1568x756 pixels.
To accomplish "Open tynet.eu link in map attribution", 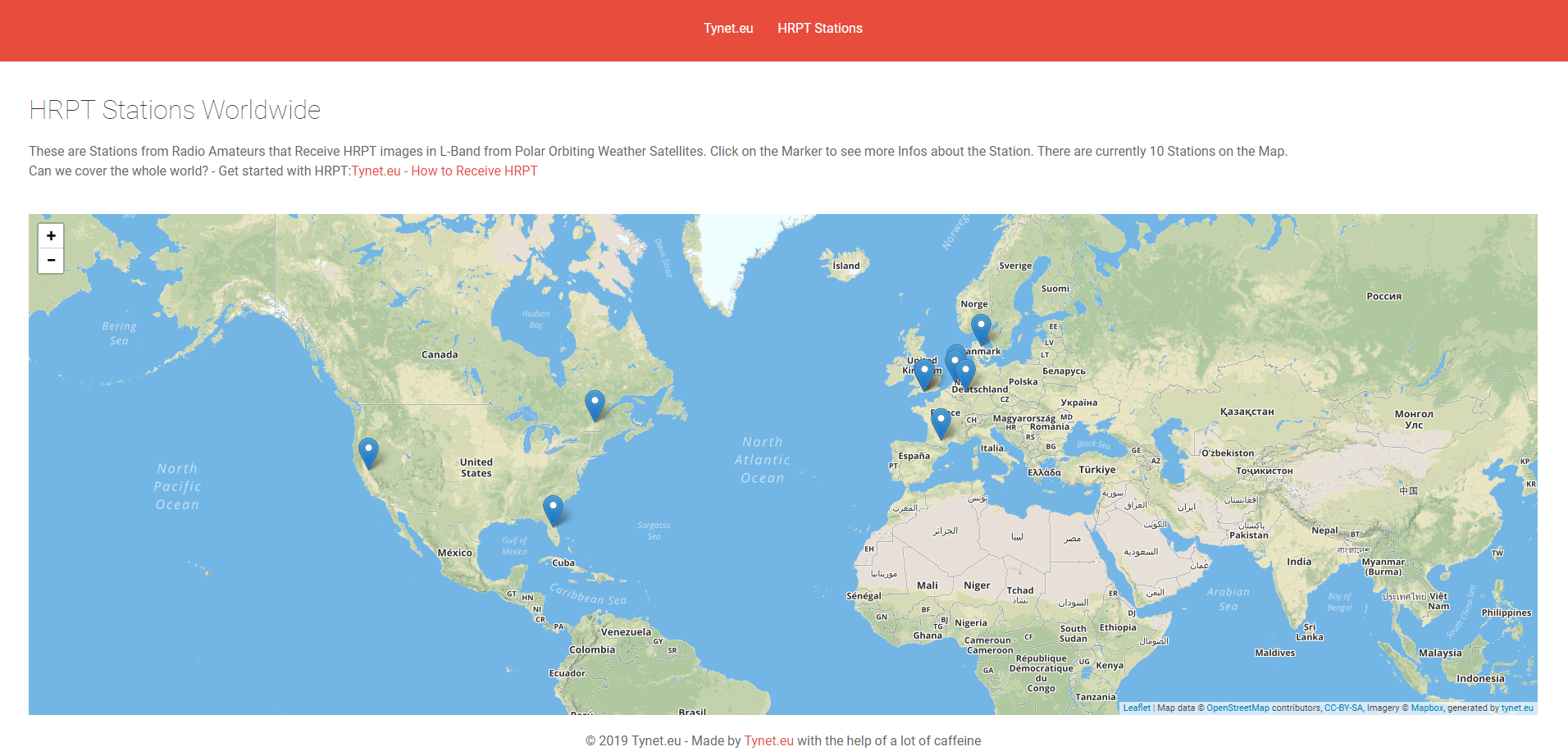I will point(1517,708).
